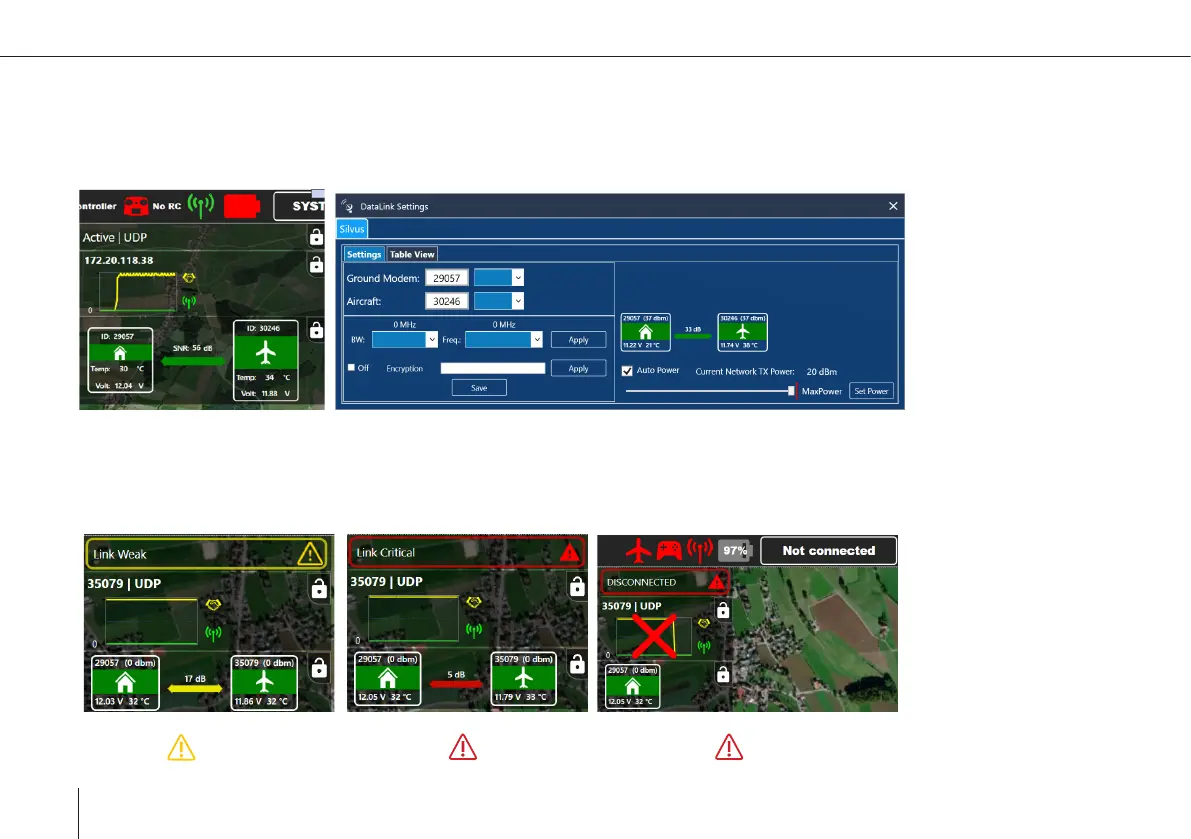1191x839 pixels.
Task: Click Save in DataLink Settings
Action: (479, 388)
